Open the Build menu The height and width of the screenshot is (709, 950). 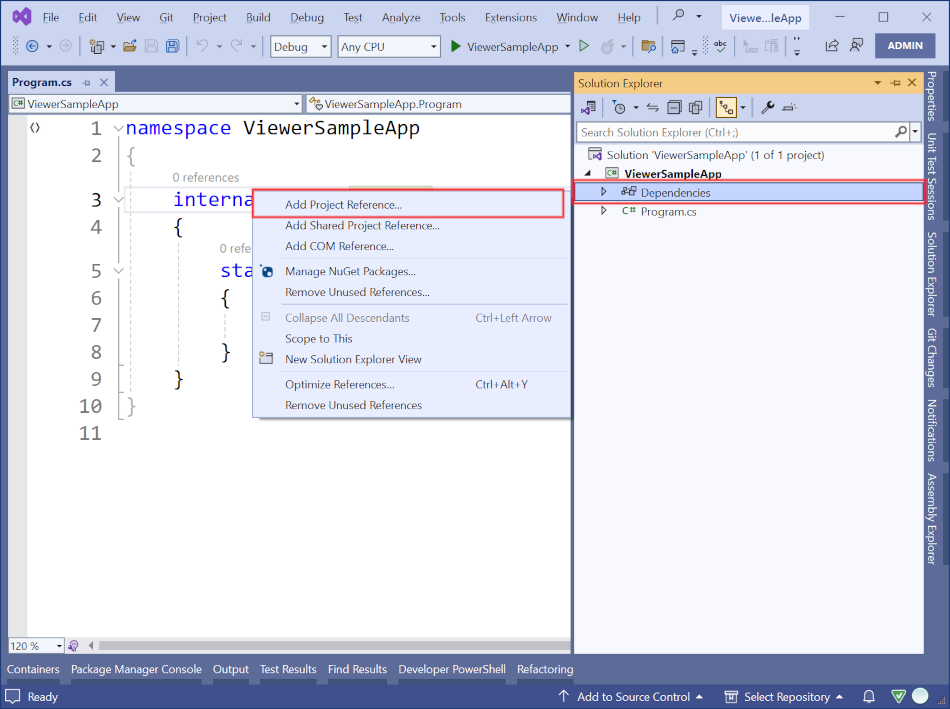[258, 17]
